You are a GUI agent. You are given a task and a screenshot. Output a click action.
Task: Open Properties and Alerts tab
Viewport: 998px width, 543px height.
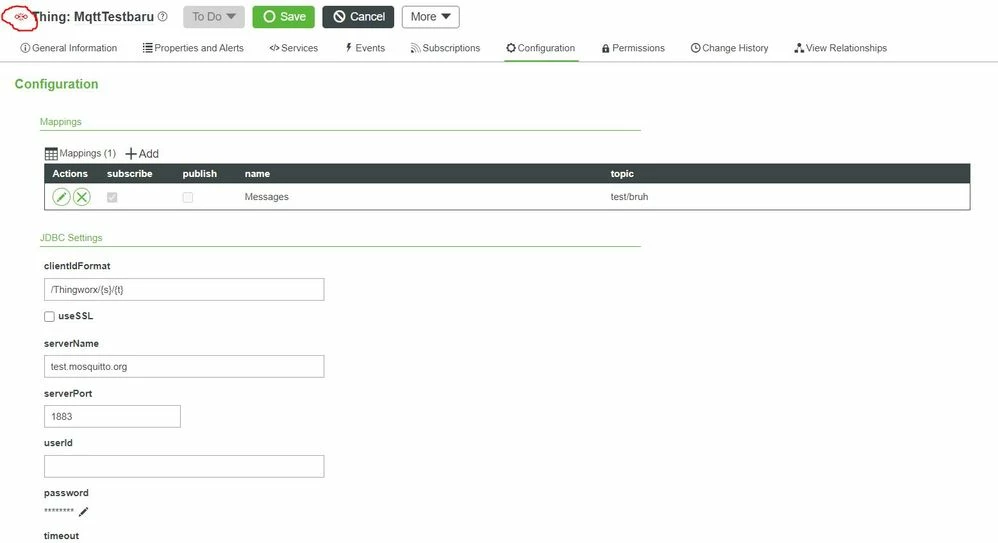(193, 48)
